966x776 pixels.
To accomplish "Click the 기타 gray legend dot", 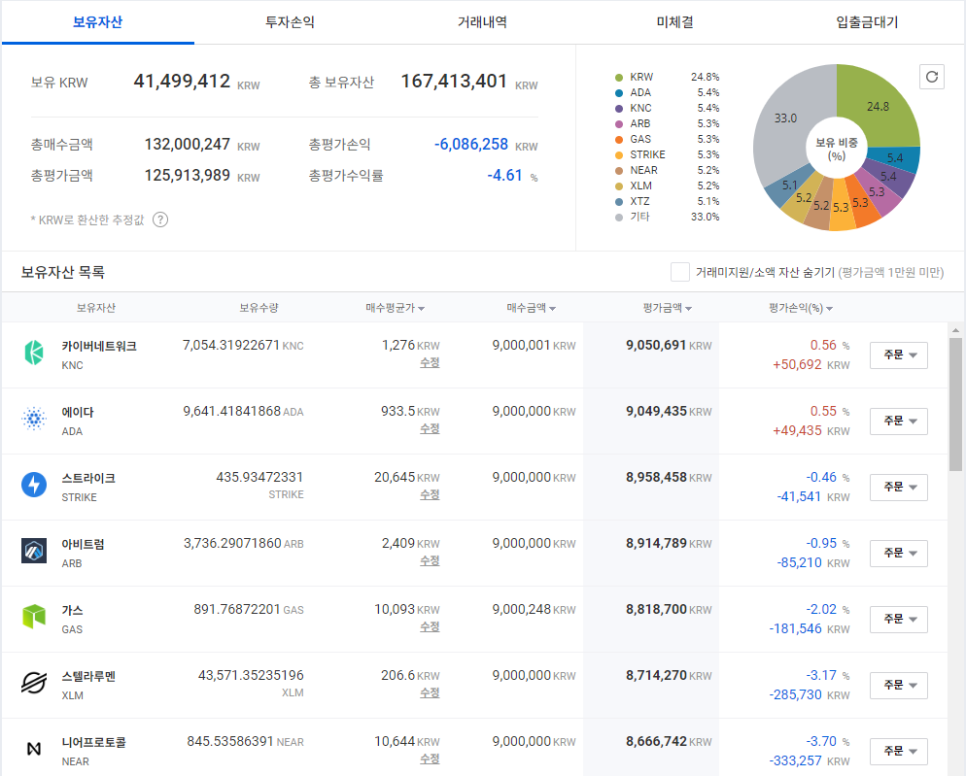I will [619, 217].
